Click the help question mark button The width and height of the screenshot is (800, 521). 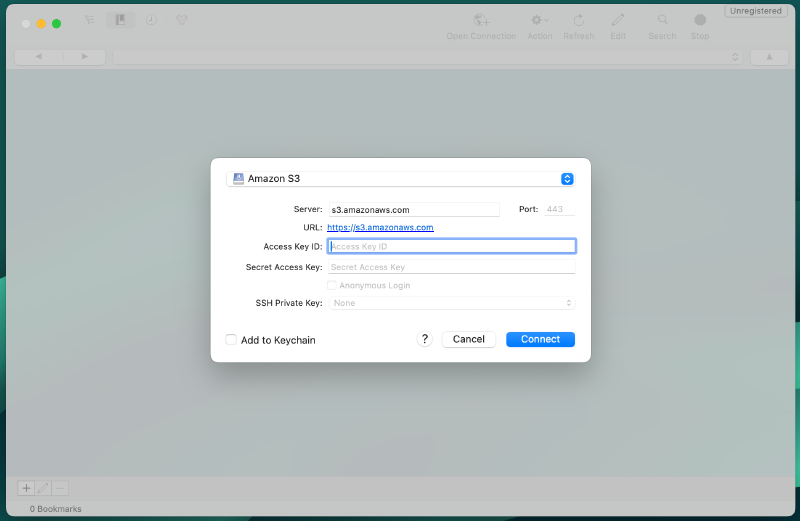pyautogui.click(x=425, y=339)
